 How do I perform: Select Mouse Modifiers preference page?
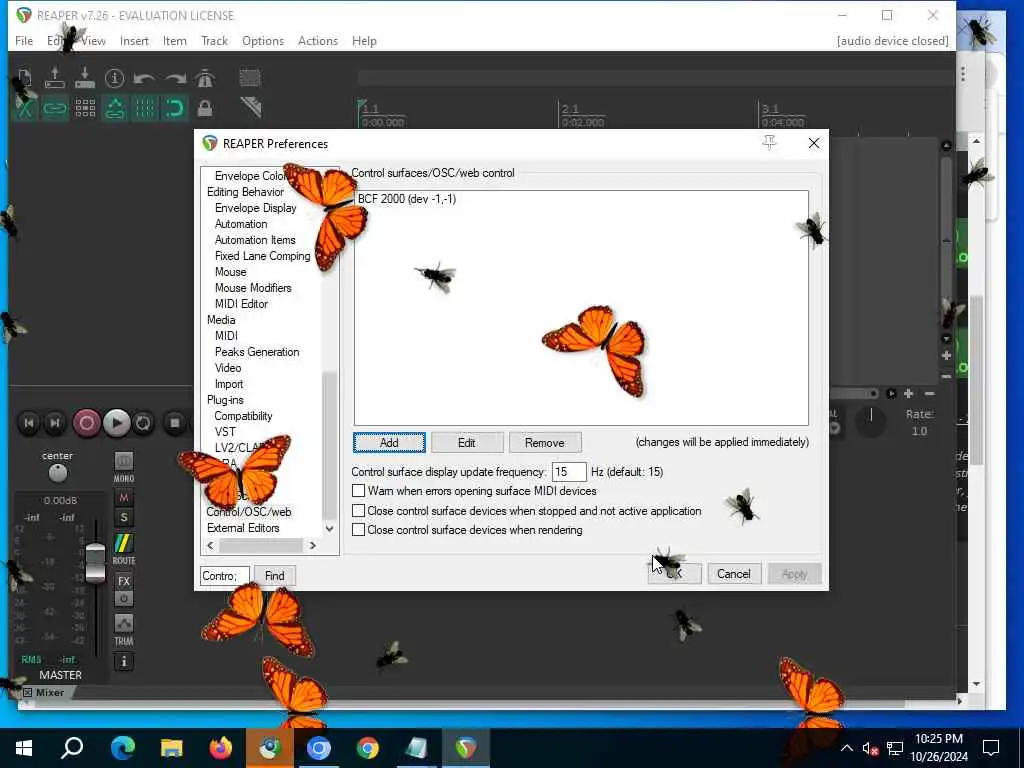(x=253, y=288)
